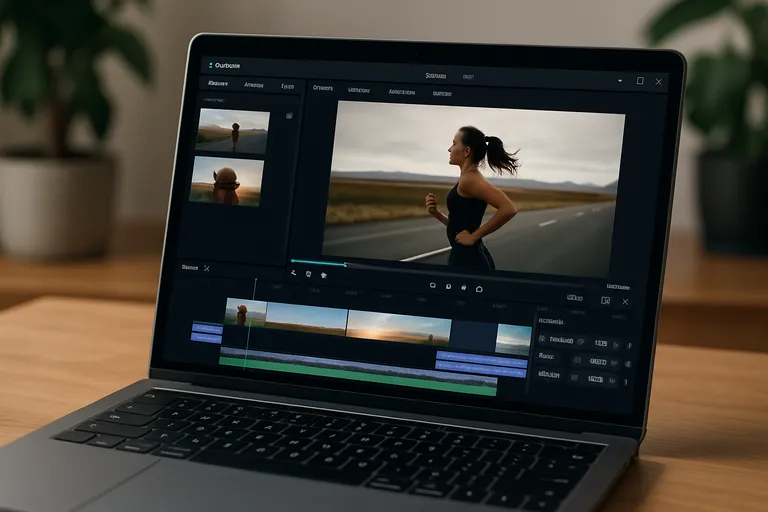Close the properties panel with the X
This screenshot has width=768, height=512.
(625, 302)
